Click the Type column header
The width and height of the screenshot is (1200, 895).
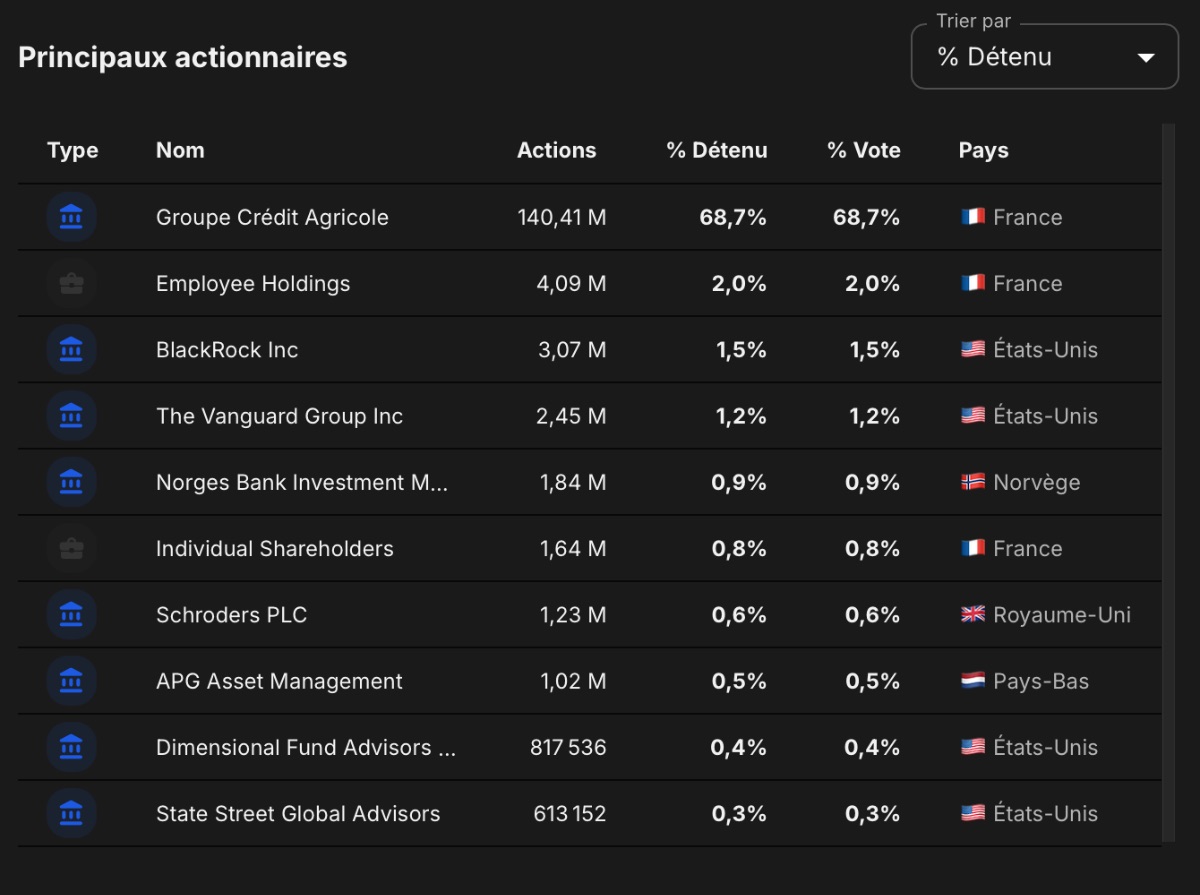[73, 150]
